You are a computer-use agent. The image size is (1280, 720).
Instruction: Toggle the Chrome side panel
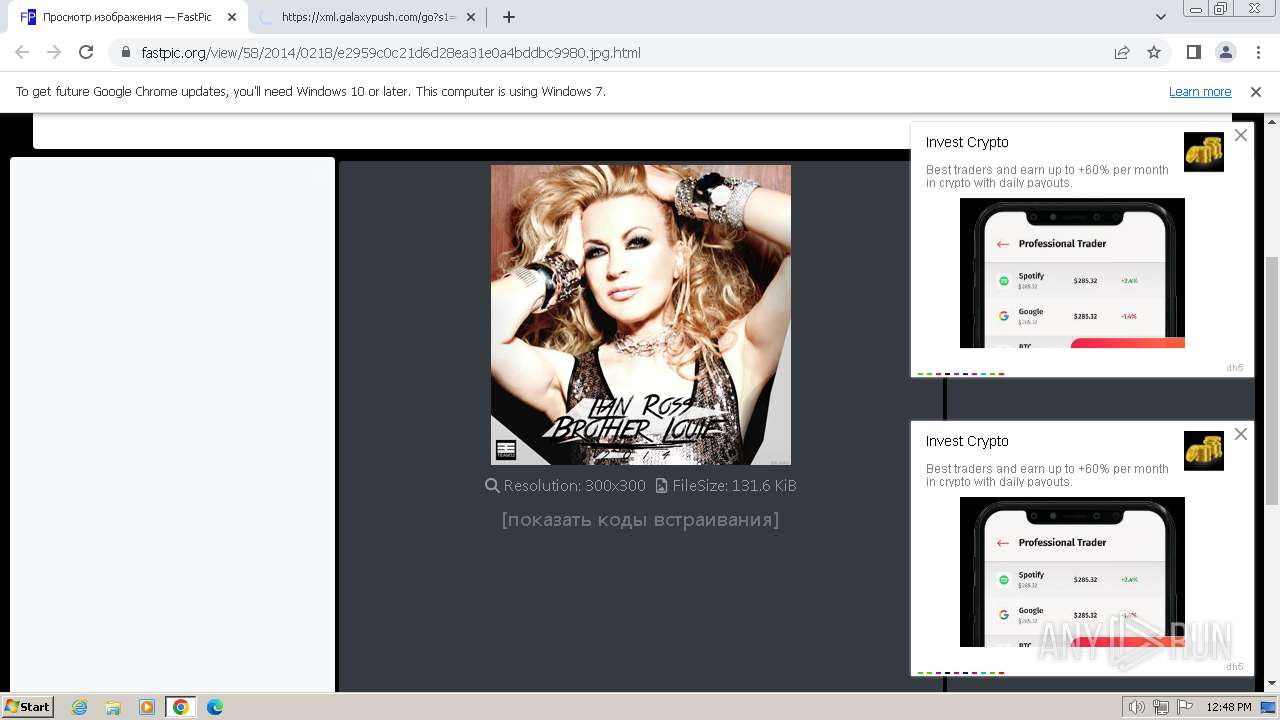(x=1194, y=53)
